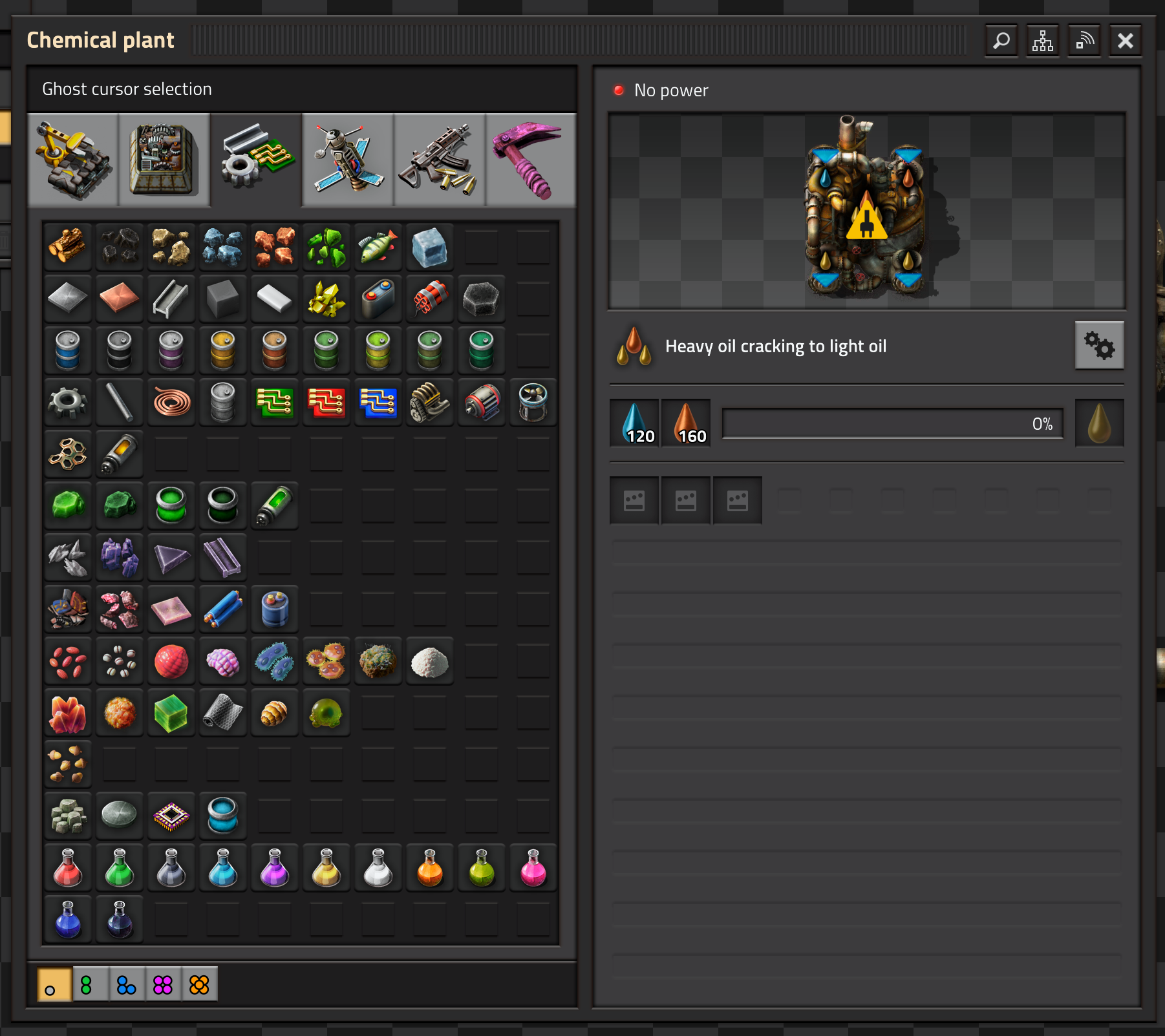Select the green logistic science pack
Image resolution: width=1165 pixels, height=1036 pixels.
pos(120,867)
